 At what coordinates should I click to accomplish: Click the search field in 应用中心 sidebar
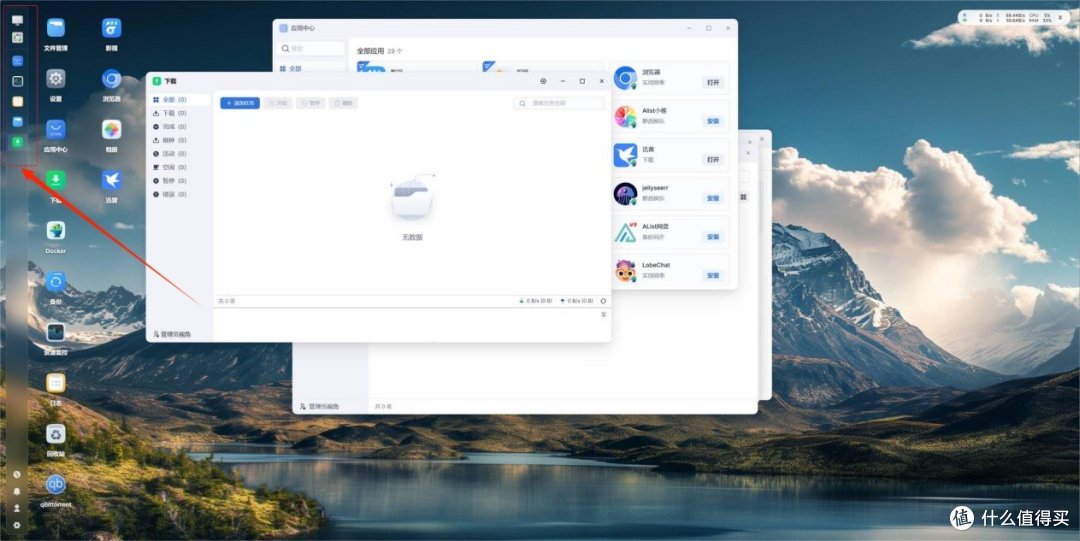pos(311,48)
